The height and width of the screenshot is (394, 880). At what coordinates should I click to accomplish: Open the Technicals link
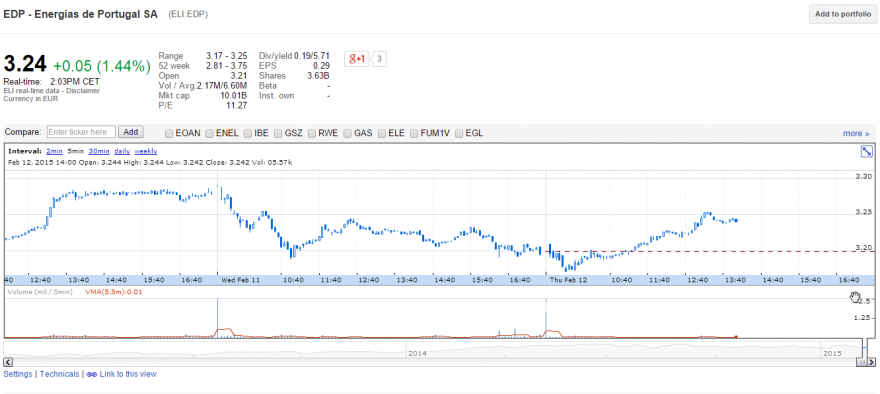tap(59, 374)
